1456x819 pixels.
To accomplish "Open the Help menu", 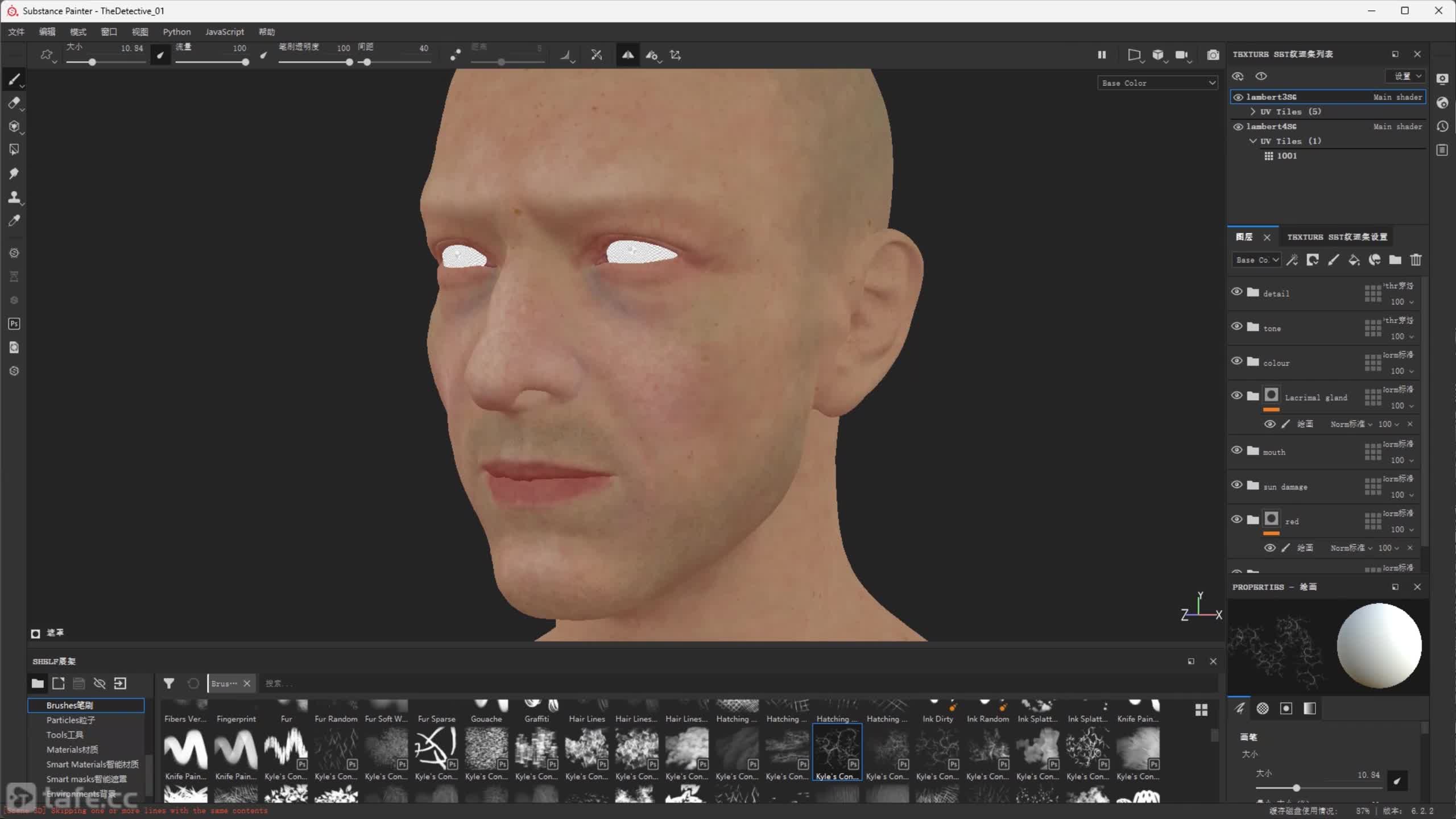I will pos(267,32).
